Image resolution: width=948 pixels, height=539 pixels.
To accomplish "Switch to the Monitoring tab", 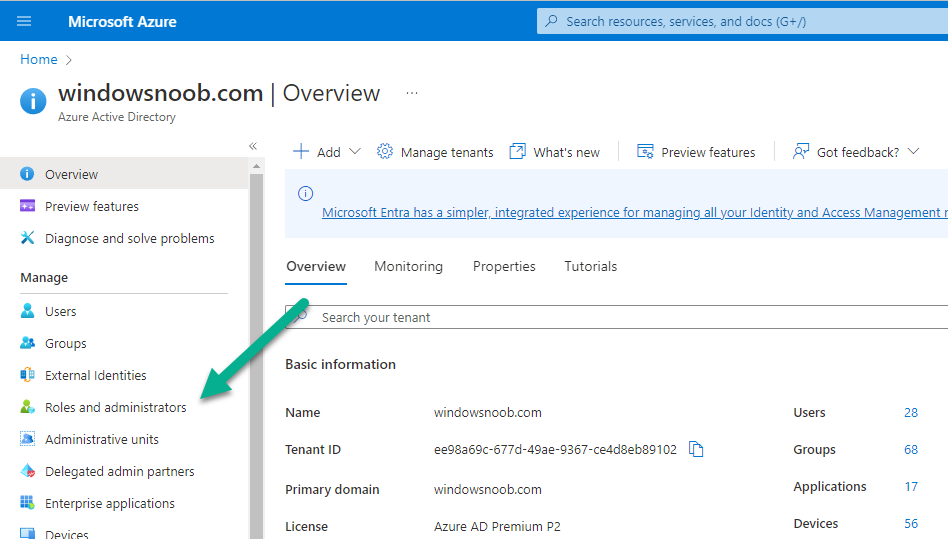I will pos(409,266).
